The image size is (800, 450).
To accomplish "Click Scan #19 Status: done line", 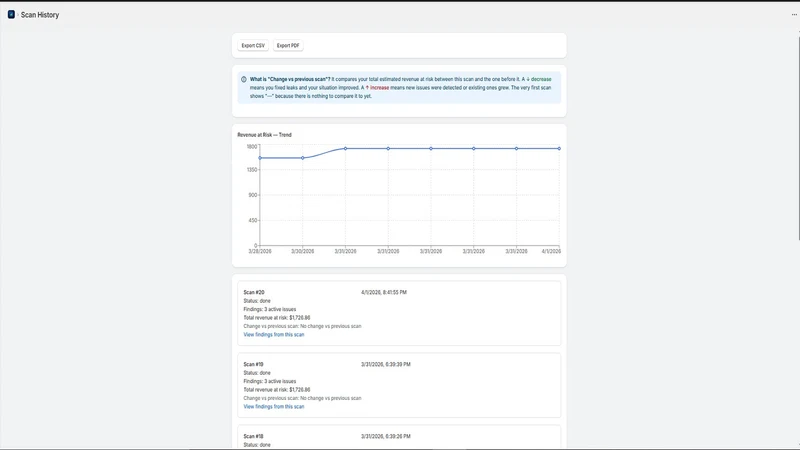I will (257, 373).
